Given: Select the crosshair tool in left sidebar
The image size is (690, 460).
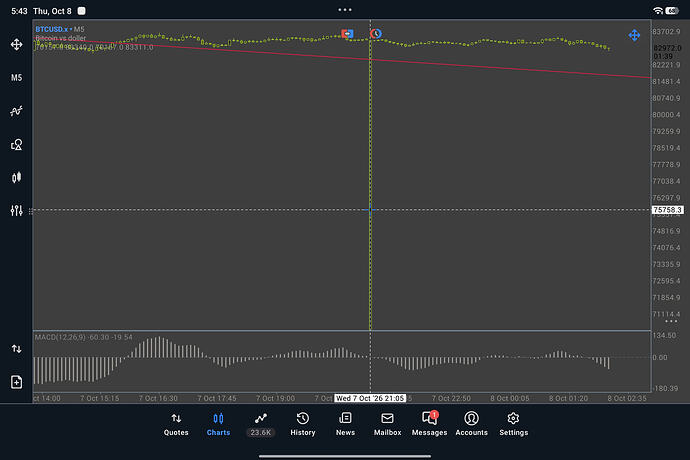Looking at the screenshot, I should 17,44.
